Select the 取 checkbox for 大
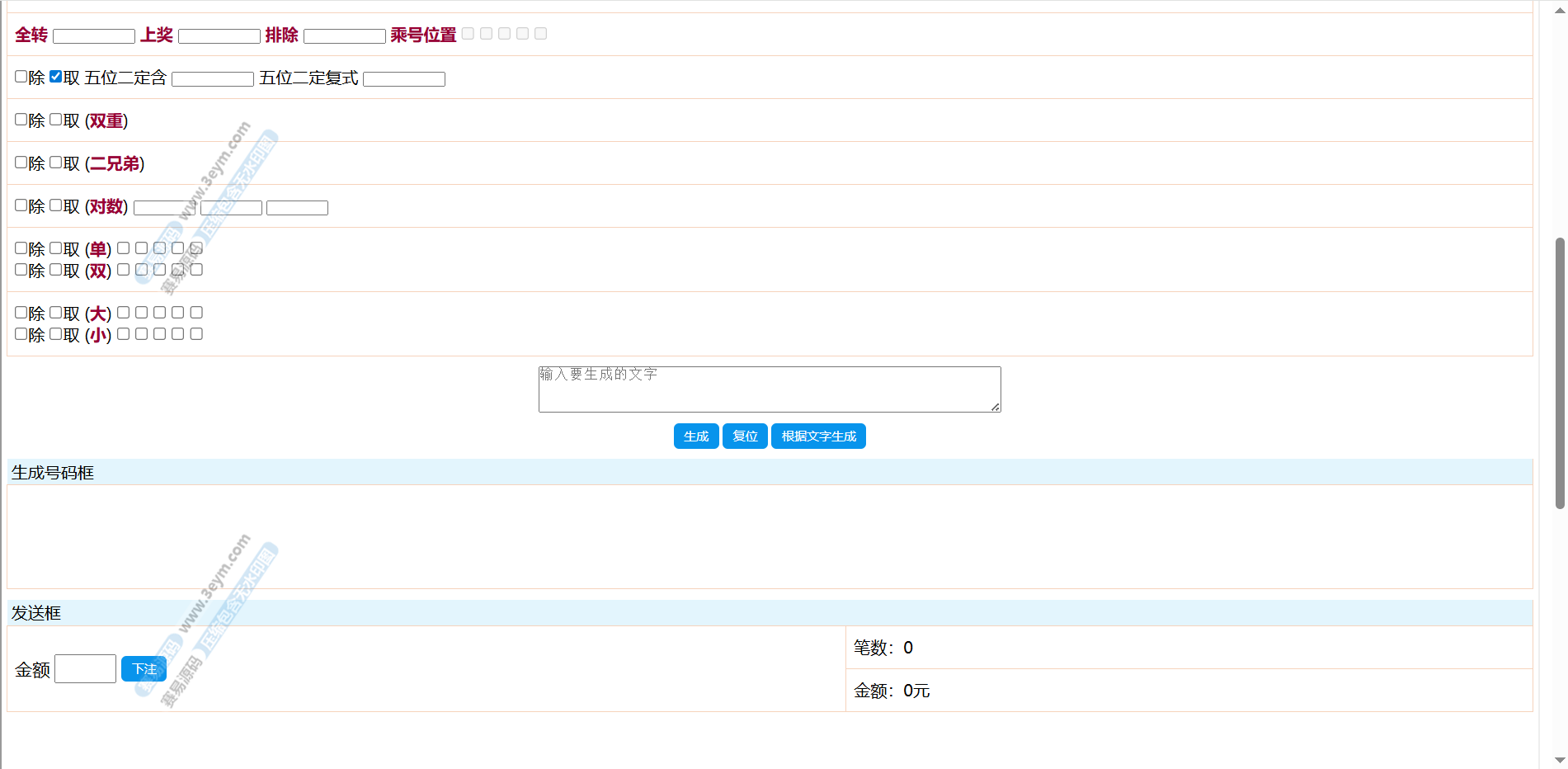The height and width of the screenshot is (769, 1568). point(56,313)
